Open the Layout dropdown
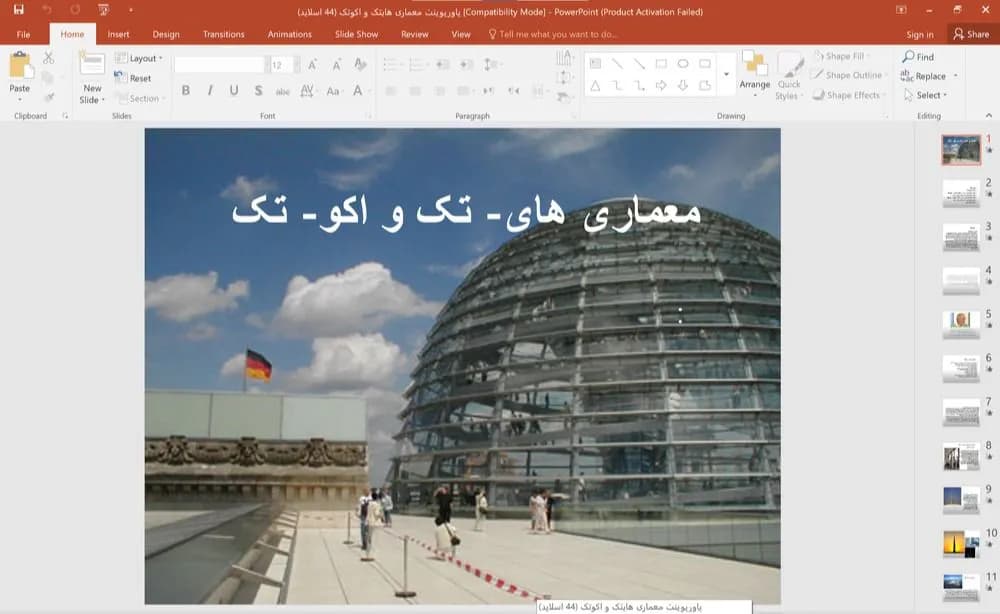 coord(138,58)
